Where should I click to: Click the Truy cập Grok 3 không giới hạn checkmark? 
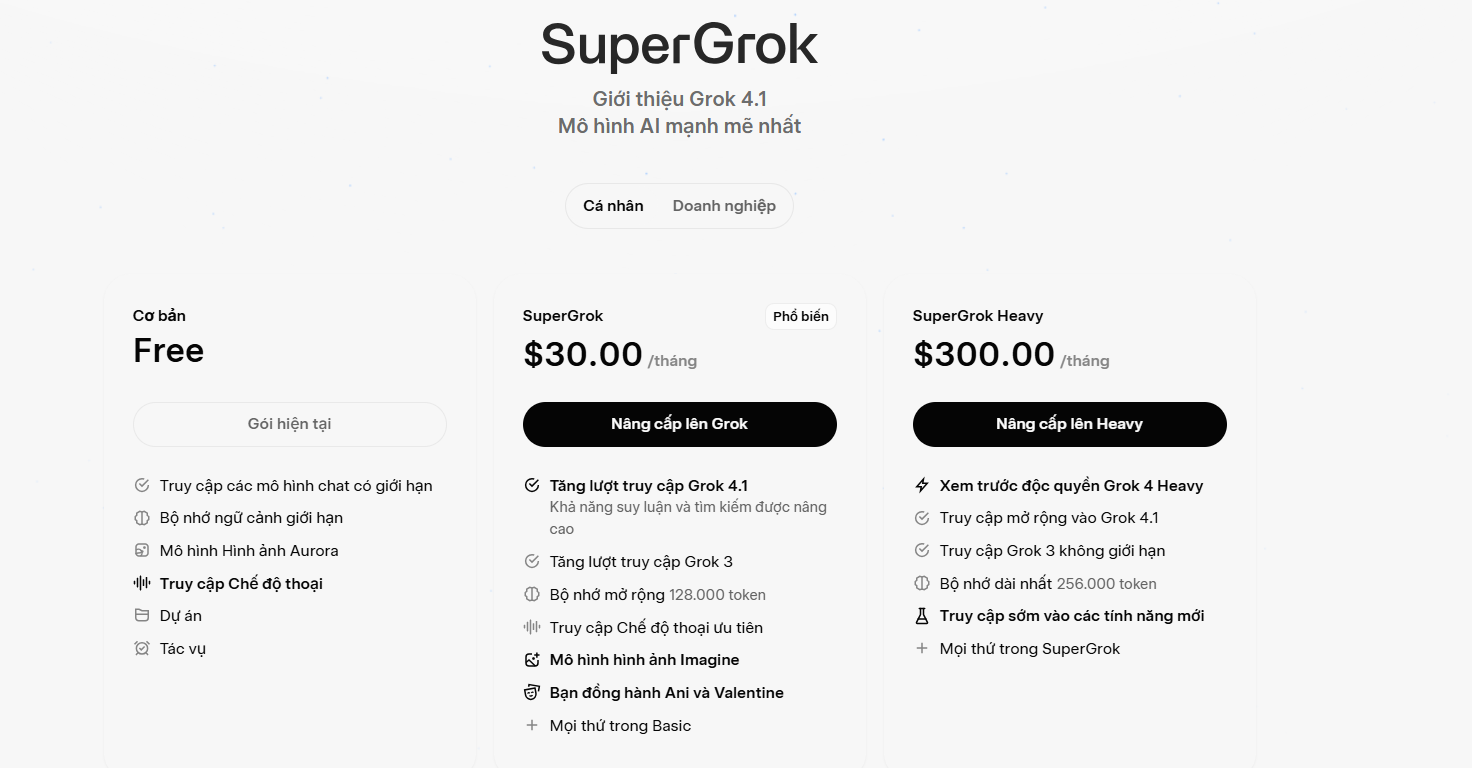click(922, 550)
